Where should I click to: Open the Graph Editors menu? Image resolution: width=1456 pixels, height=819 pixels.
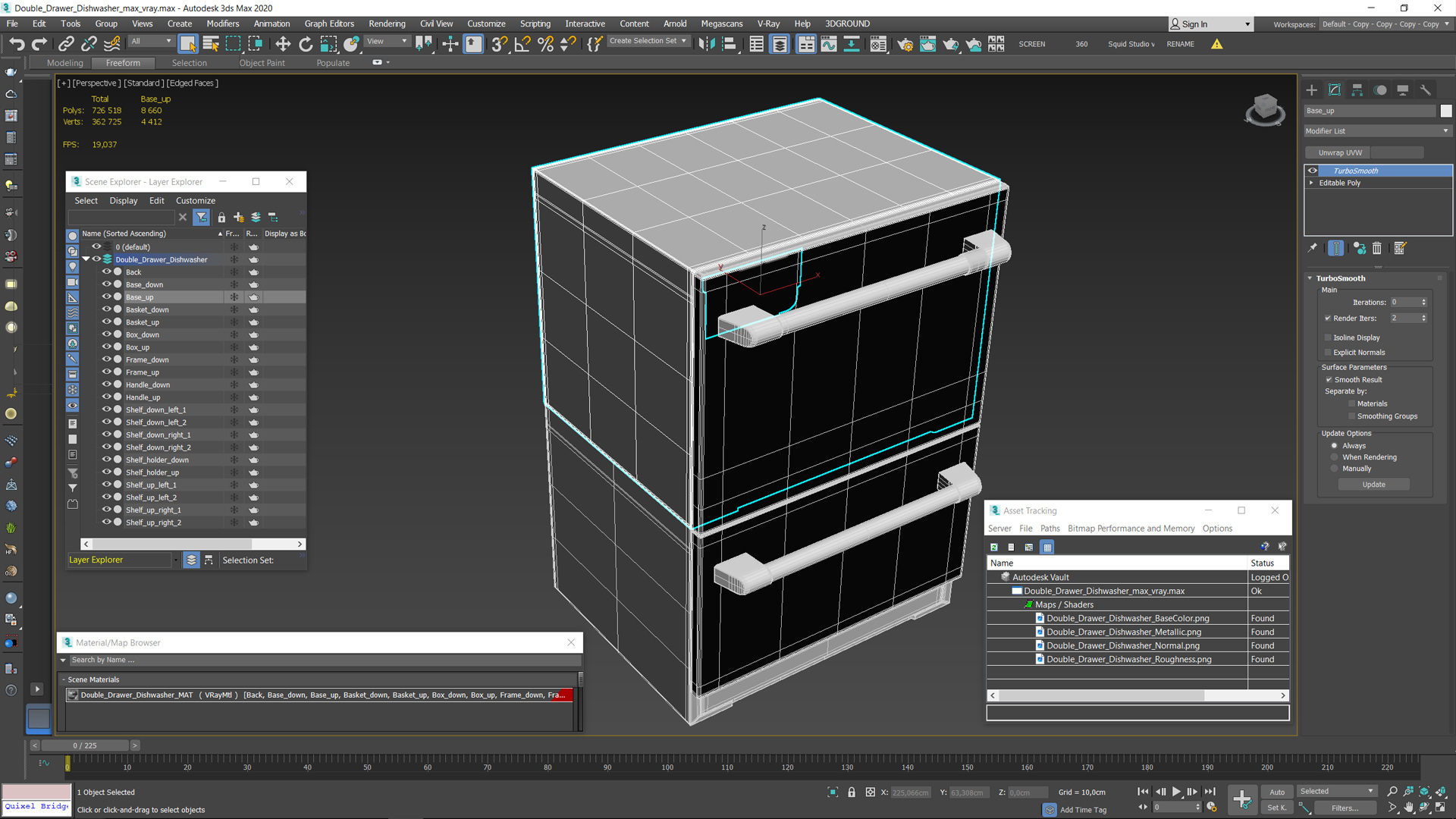[329, 24]
